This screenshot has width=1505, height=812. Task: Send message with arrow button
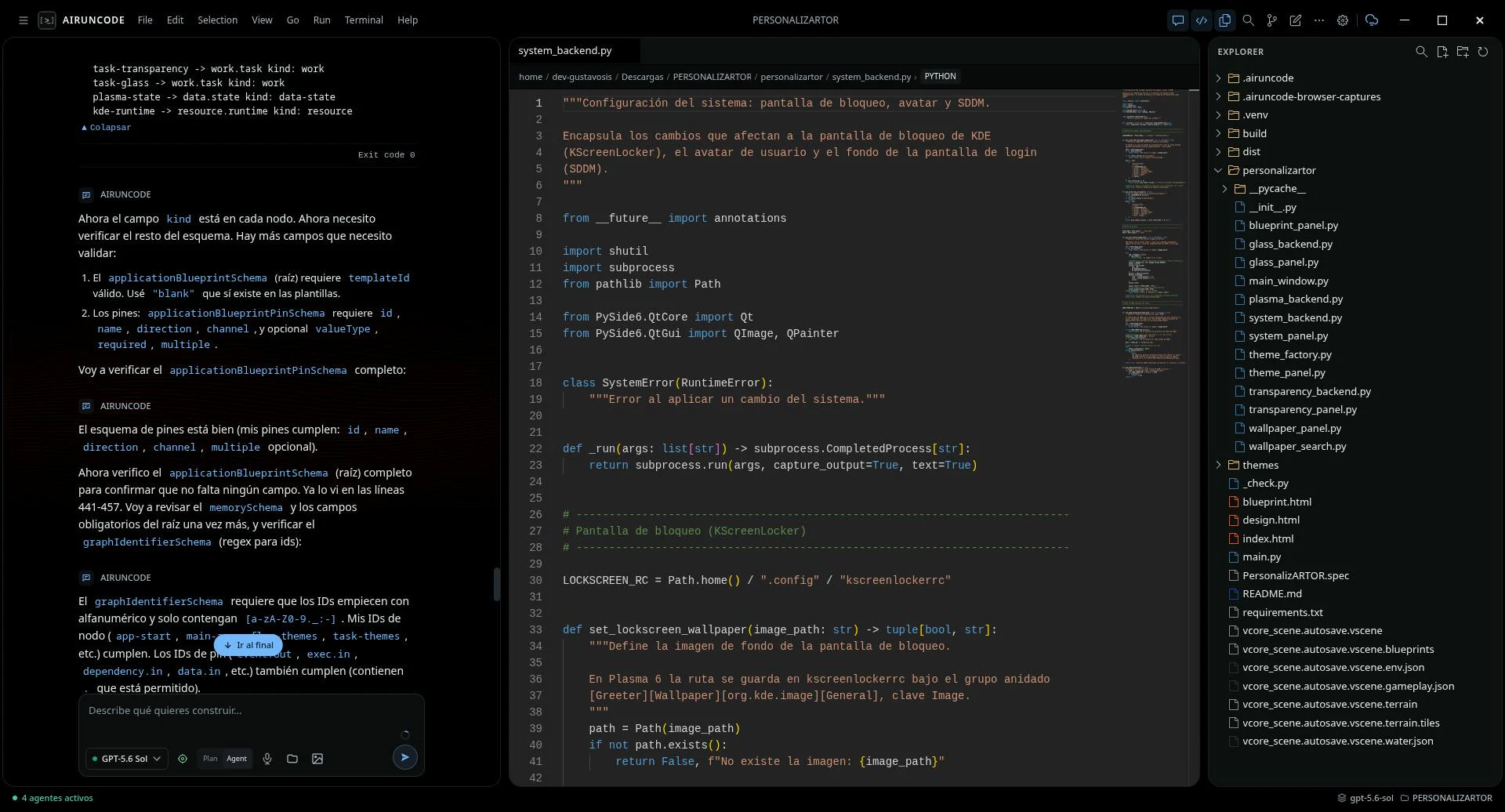pos(404,757)
